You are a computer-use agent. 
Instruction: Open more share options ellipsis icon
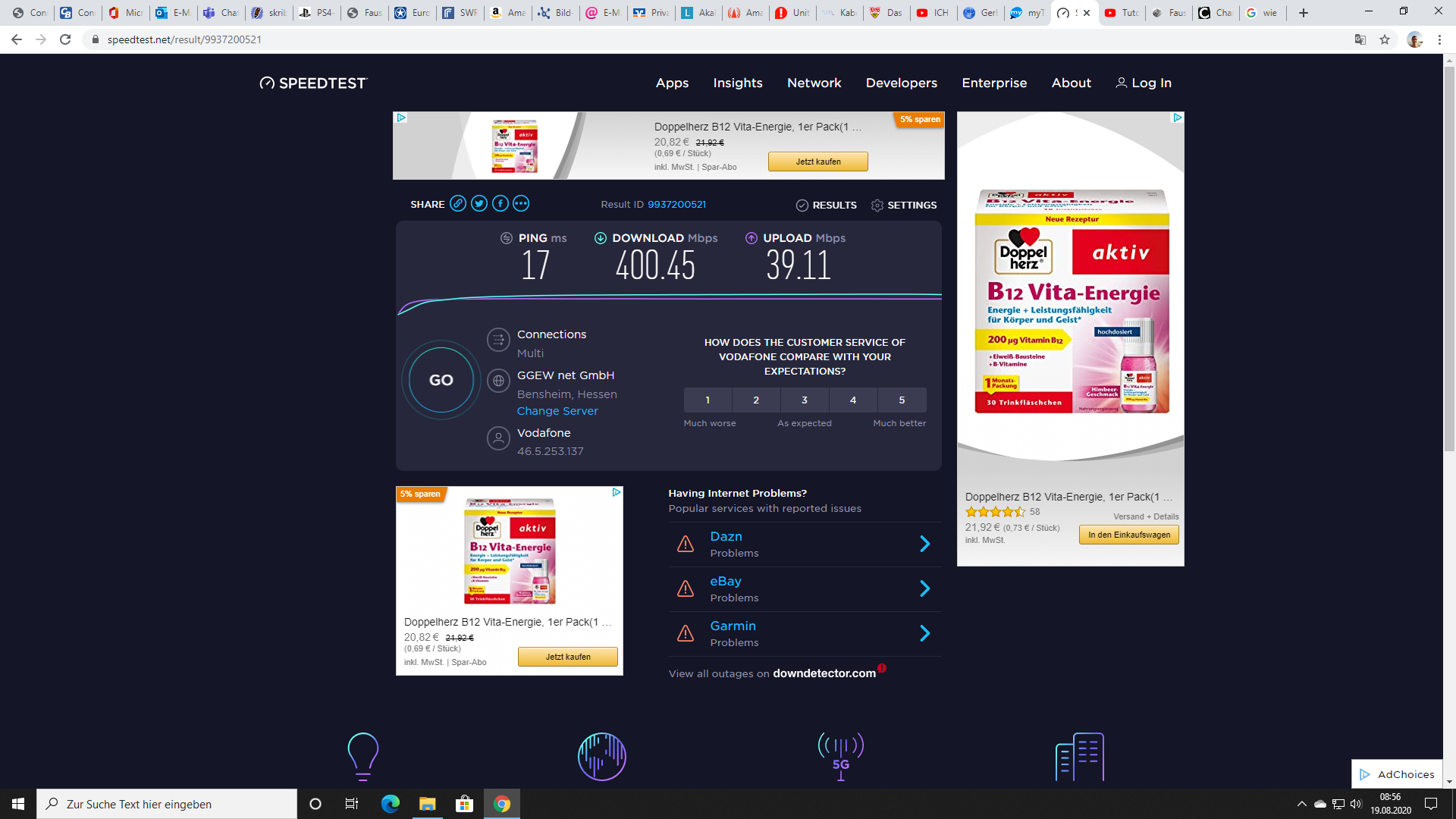coord(520,203)
